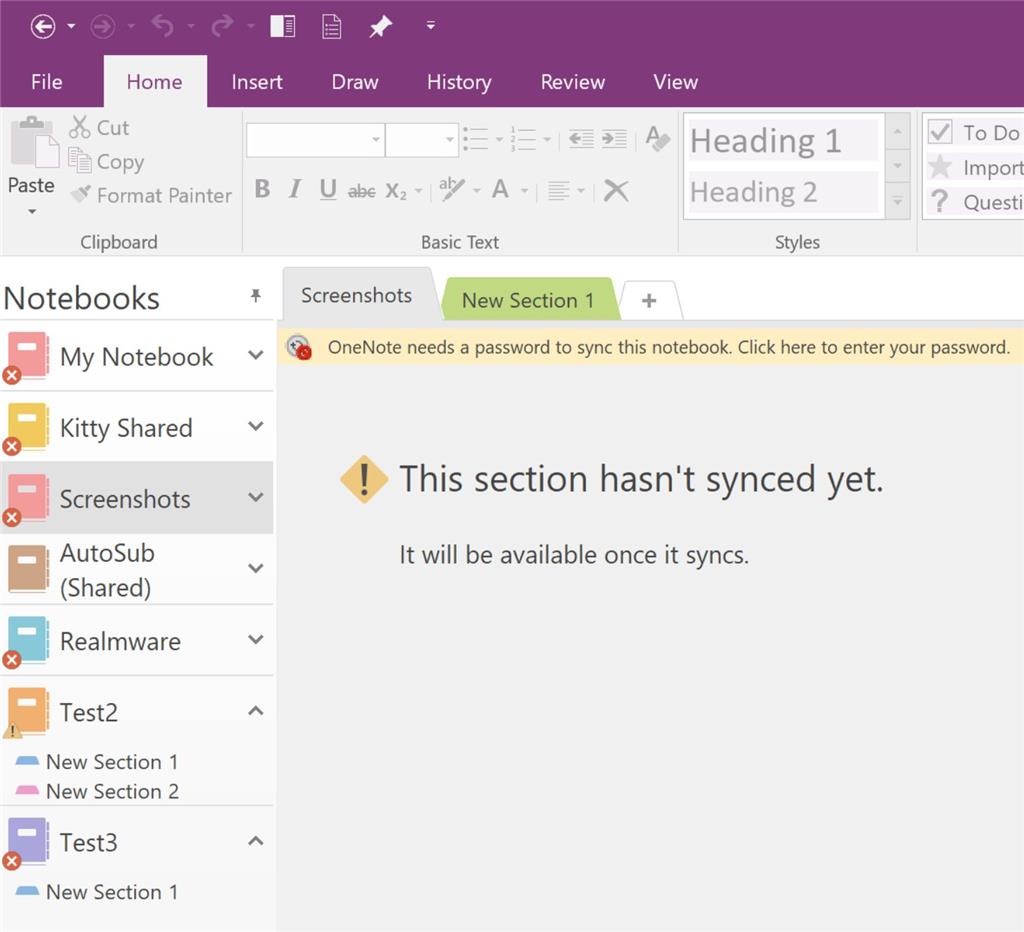1024x932 pixels.
Task: Open the Paste options arrow
Action: tap(31, 212)
